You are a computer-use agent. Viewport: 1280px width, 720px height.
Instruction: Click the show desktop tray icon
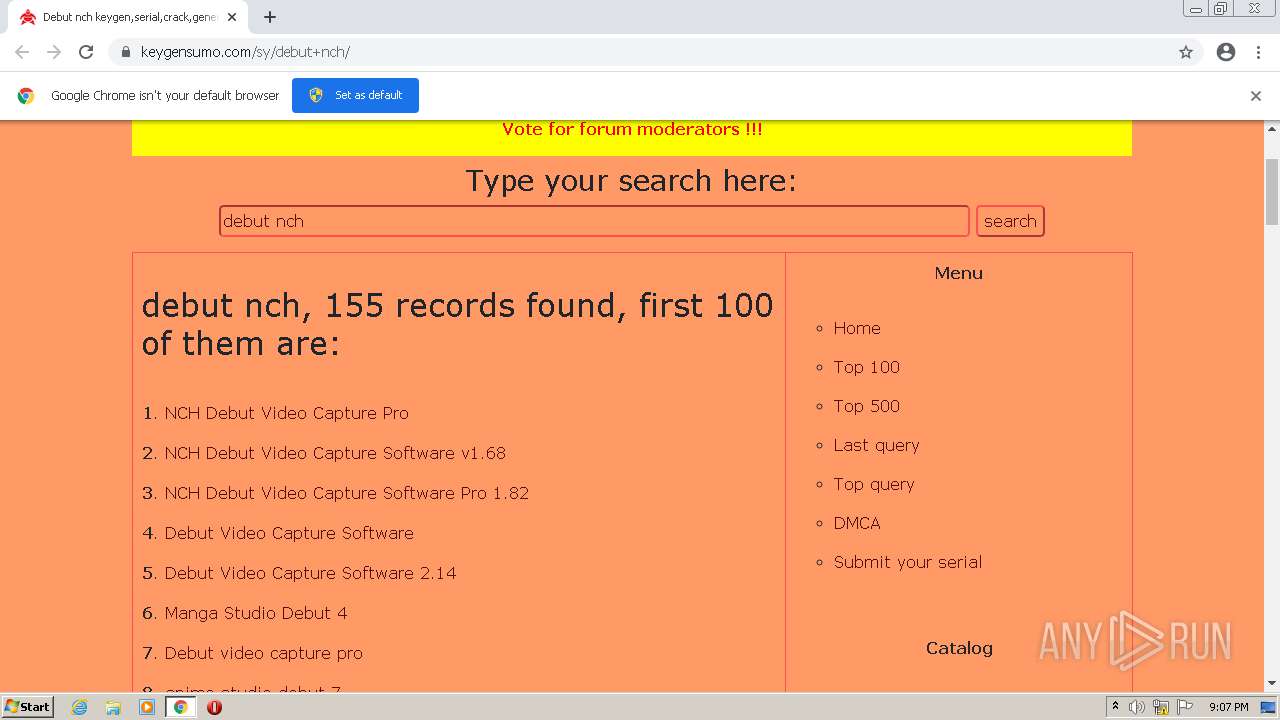tap(1268, 707)
